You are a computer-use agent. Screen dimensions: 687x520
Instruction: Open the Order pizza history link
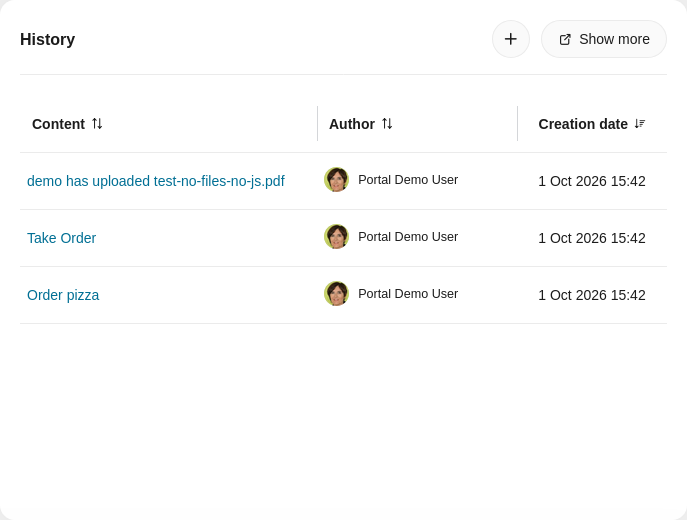(63, 295)
